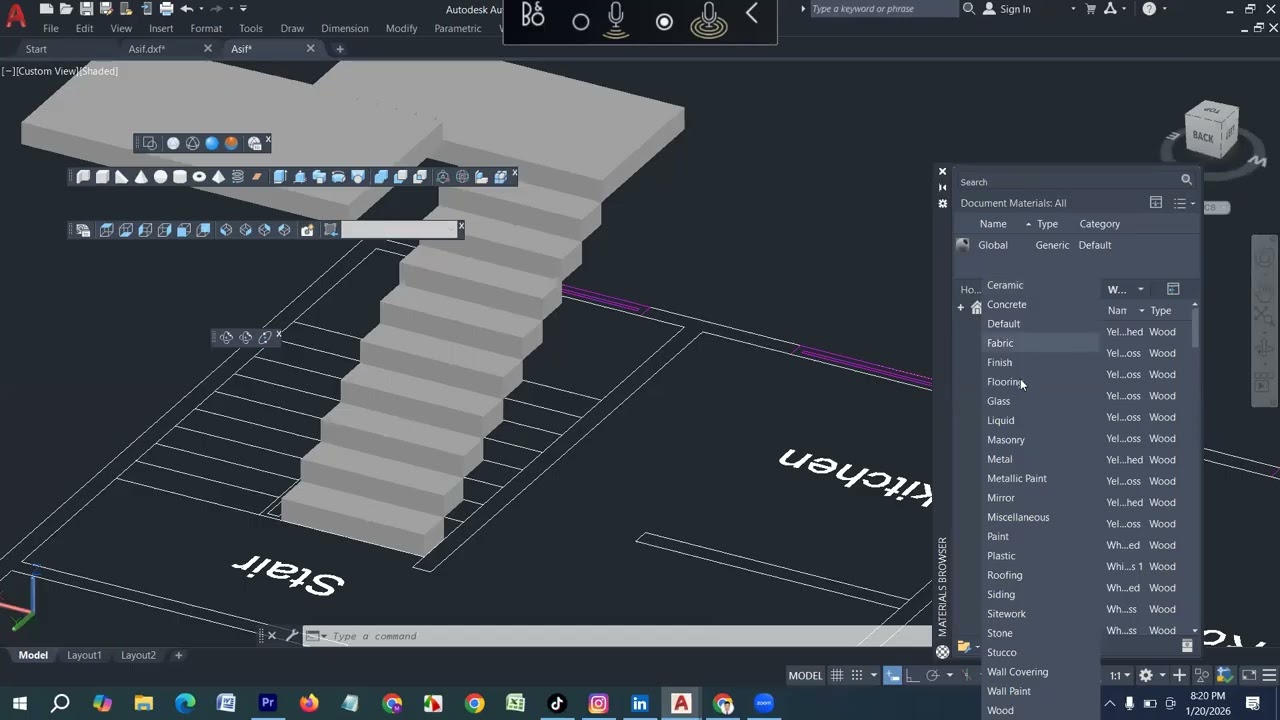Click the Create Camera icon
1280x720 pixels.
pos(307,230)
